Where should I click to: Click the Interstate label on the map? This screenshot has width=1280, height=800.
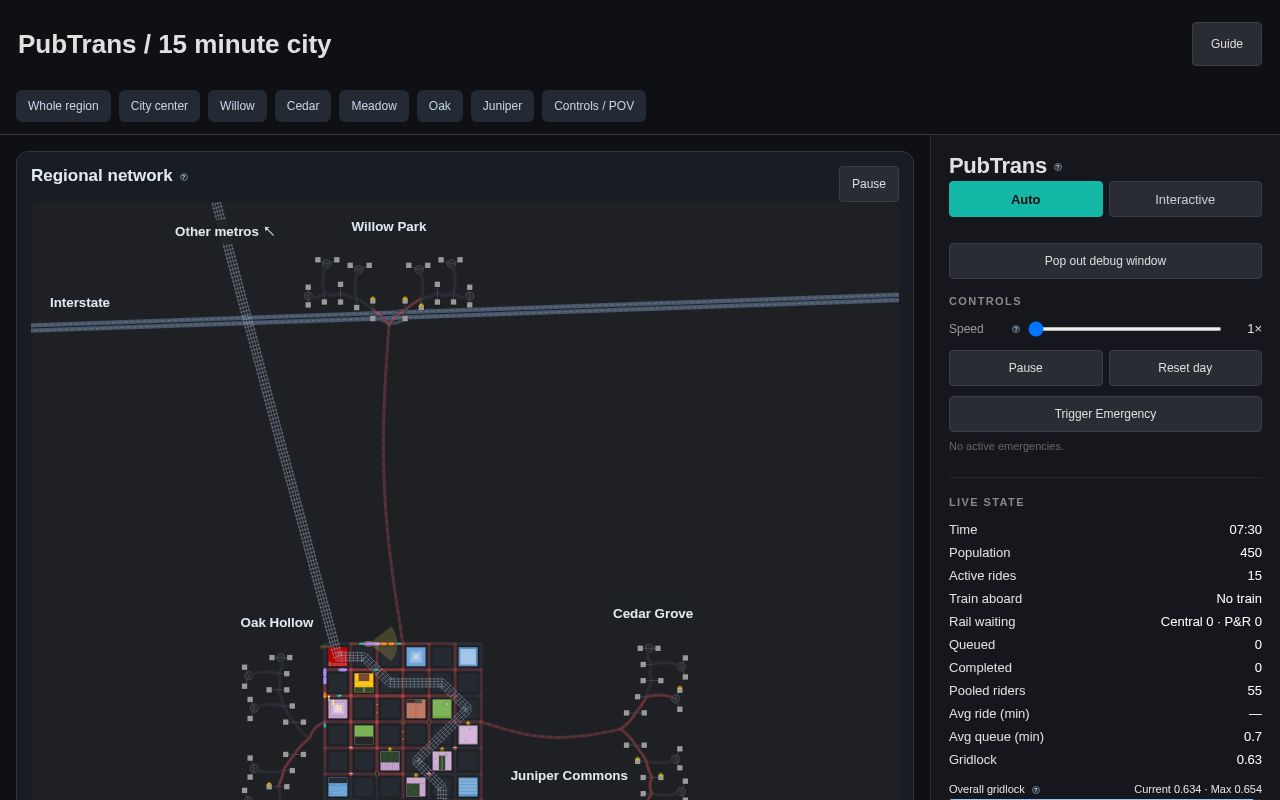click(80, 303)
